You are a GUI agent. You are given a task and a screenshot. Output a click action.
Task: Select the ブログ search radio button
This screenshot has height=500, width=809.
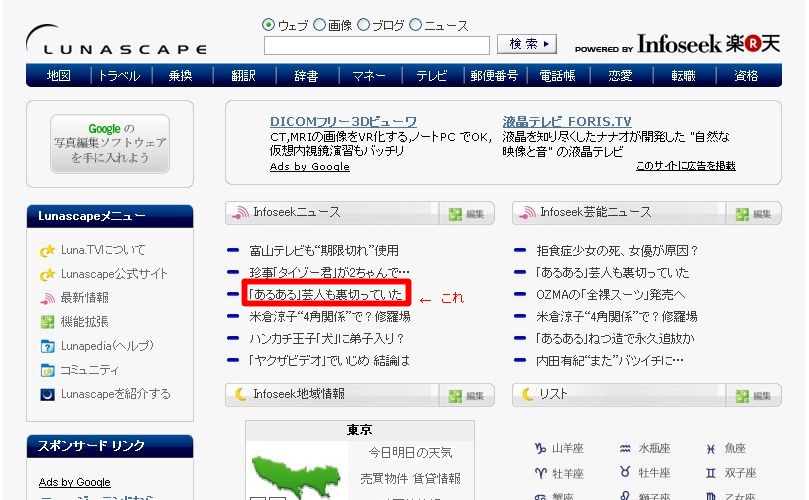coord(364,25)
